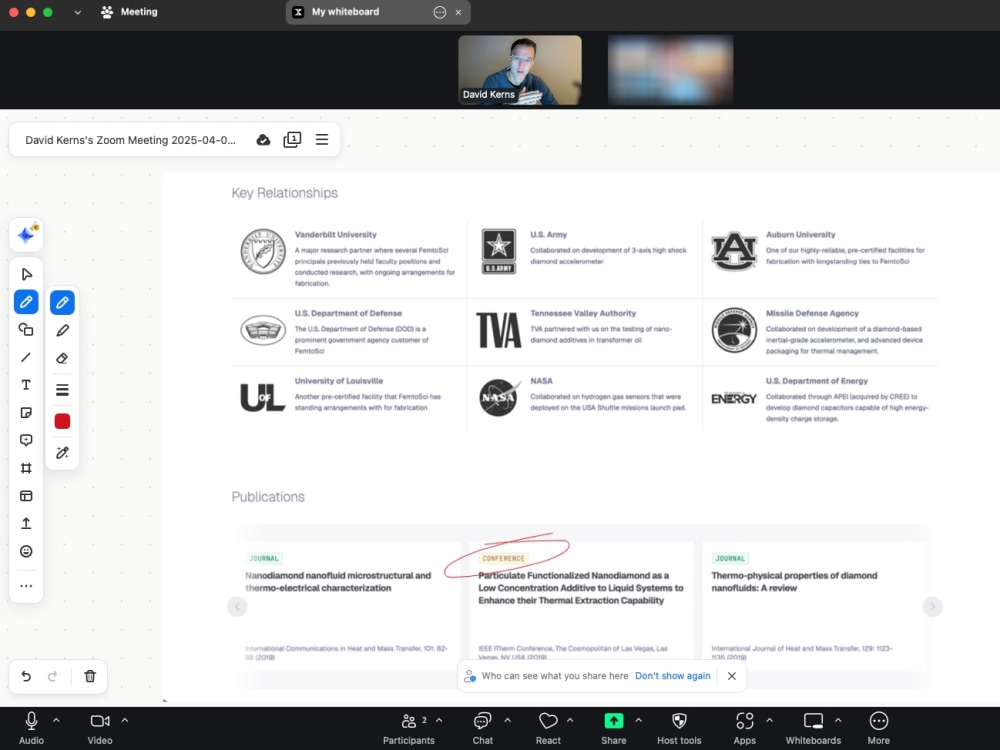Click the Vanderbilt University heading
1000x750 pixels.
[x=335, y=235]
